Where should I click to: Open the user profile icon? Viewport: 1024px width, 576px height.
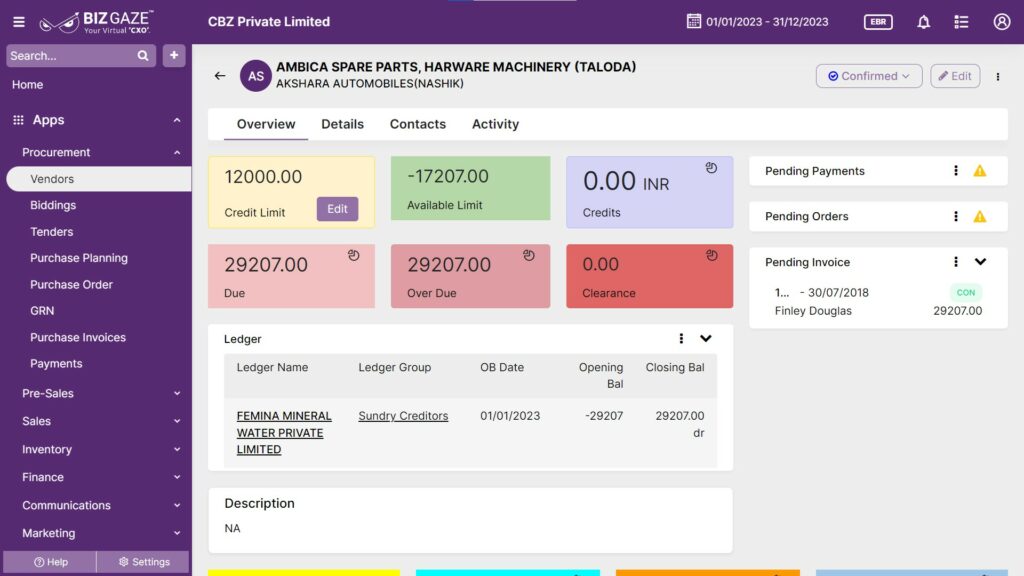click(1002, 22)
